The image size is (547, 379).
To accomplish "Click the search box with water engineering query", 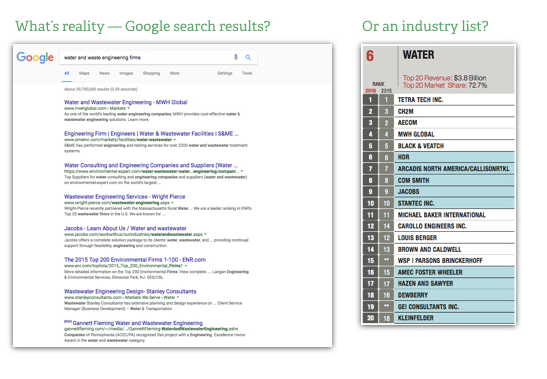I will (x=158, y=58).
